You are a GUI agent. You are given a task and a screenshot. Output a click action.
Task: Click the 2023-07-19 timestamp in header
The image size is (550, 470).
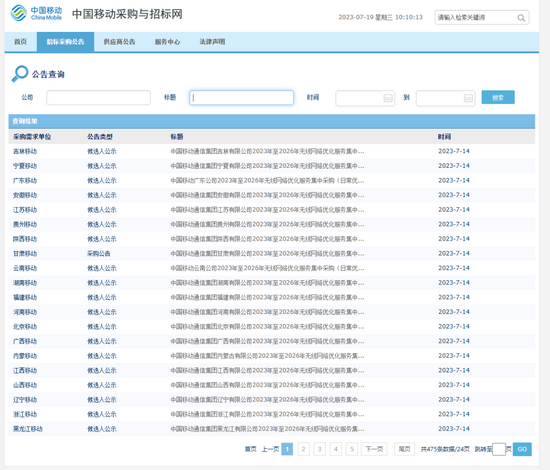[x=380, y=17]
